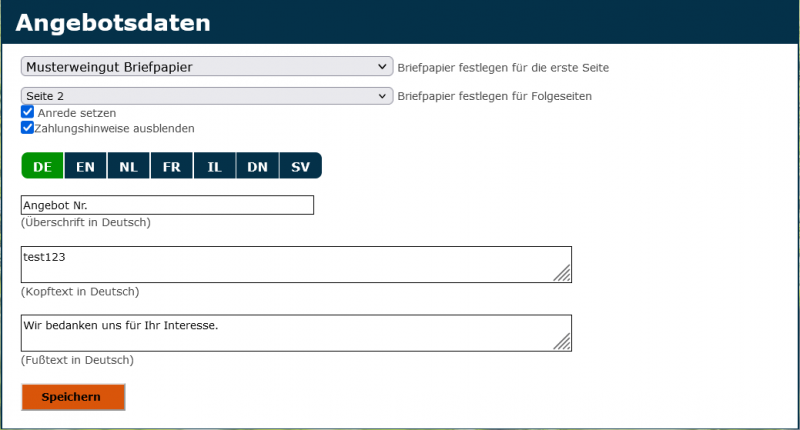Viewport: 800px width, 430px height.
Task: Open the FR language tab
Action: (x=171, y=166)
